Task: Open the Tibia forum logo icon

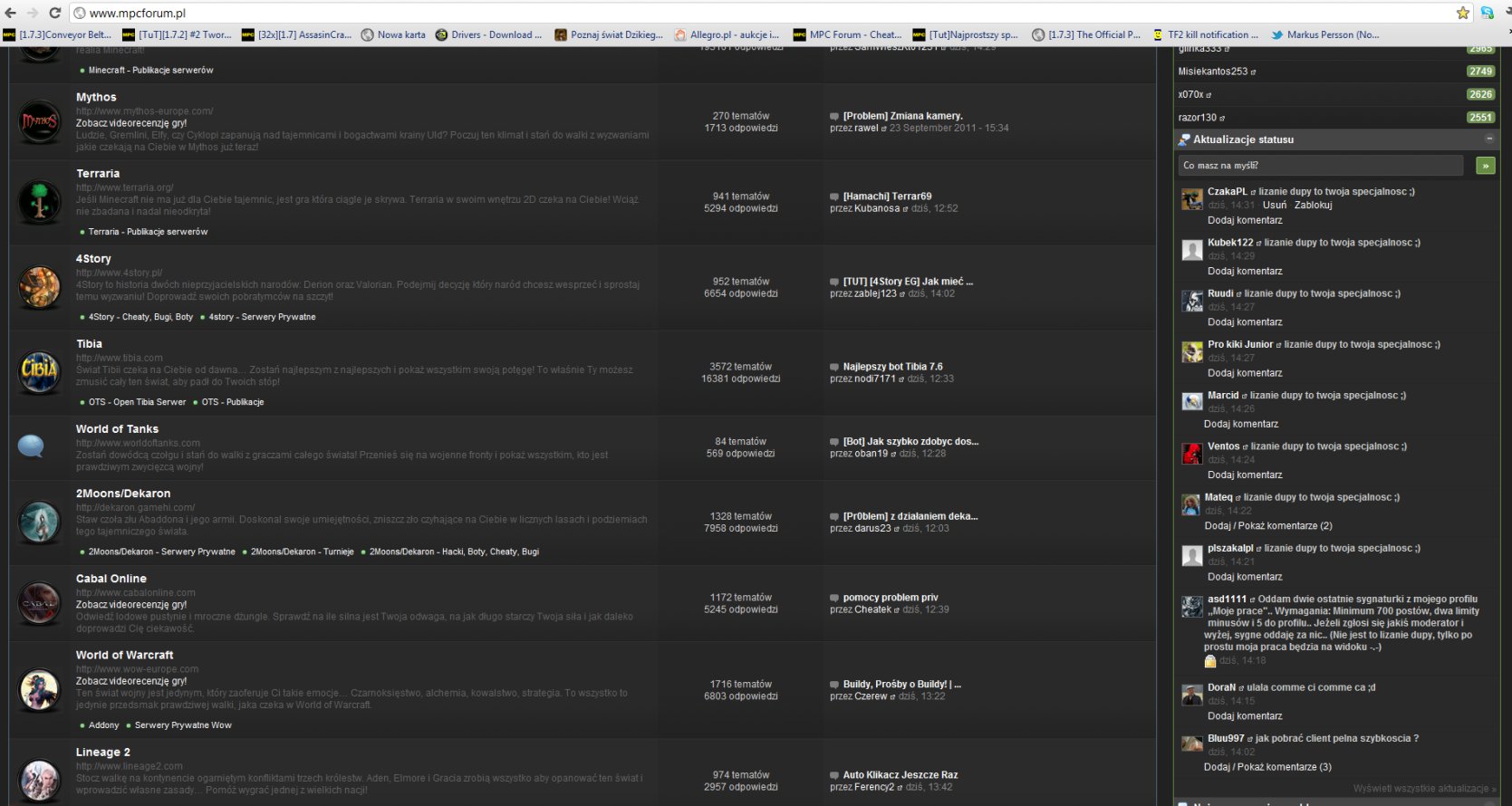Action: click(39, 372)
